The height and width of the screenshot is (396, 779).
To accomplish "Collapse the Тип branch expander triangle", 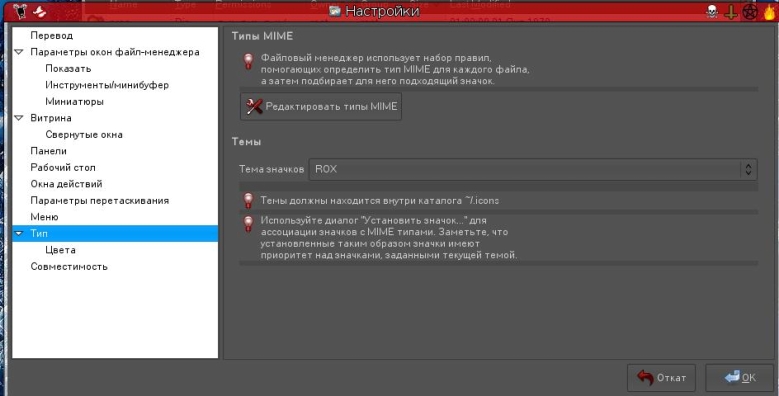I will pyautogui.click(x=19, y=234).
